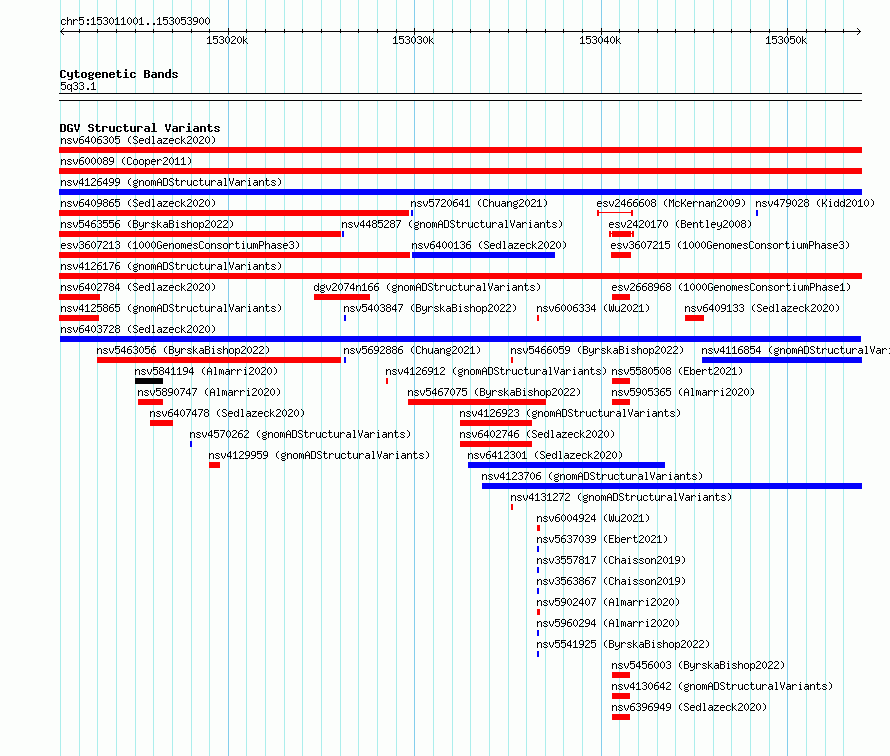The image size is (890, 756).
Task: Select esv2420170 (Bentley2008) label
Action: tap(680, 224)
